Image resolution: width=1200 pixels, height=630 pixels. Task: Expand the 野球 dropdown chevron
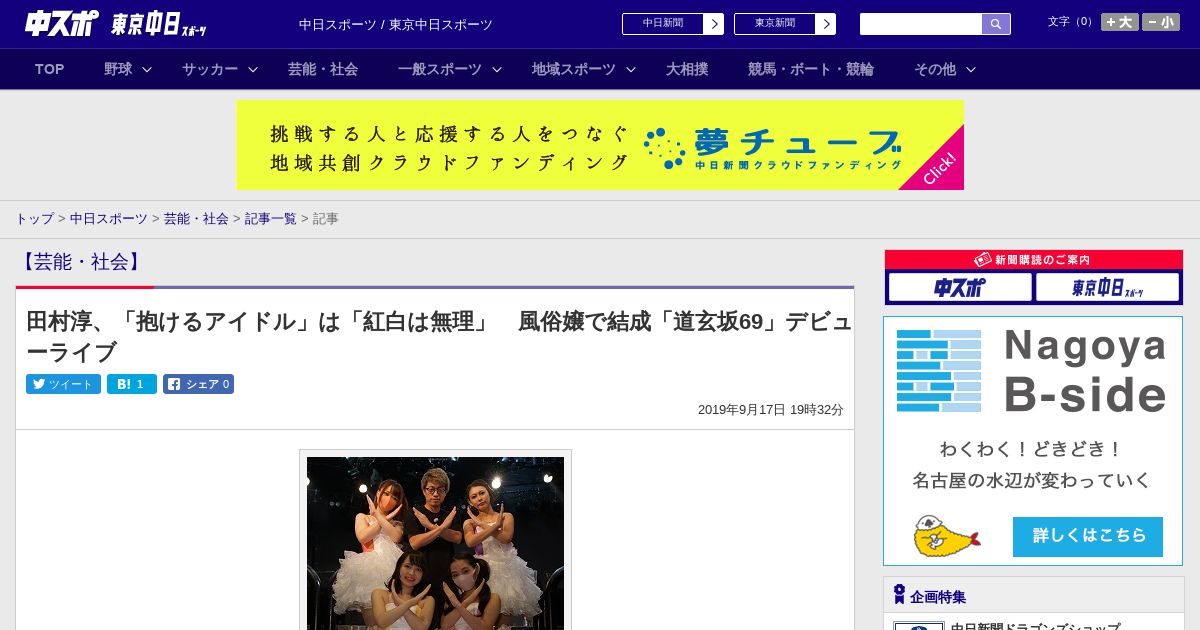click(147, 69)
